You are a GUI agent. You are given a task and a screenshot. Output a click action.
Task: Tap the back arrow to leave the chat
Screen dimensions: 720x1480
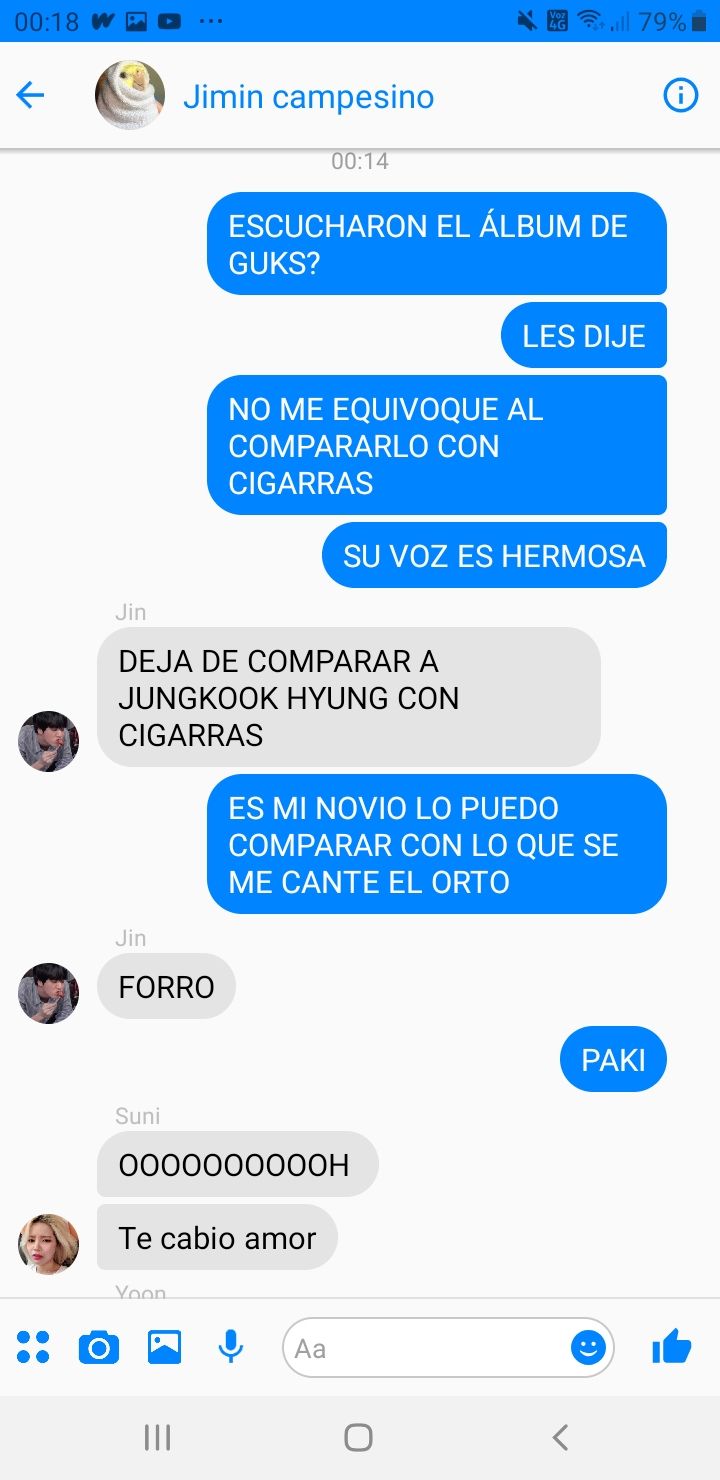pos(31,96)
